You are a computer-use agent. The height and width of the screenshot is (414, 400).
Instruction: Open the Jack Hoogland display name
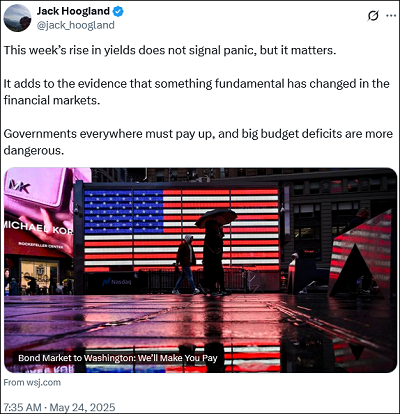point(73,11)
